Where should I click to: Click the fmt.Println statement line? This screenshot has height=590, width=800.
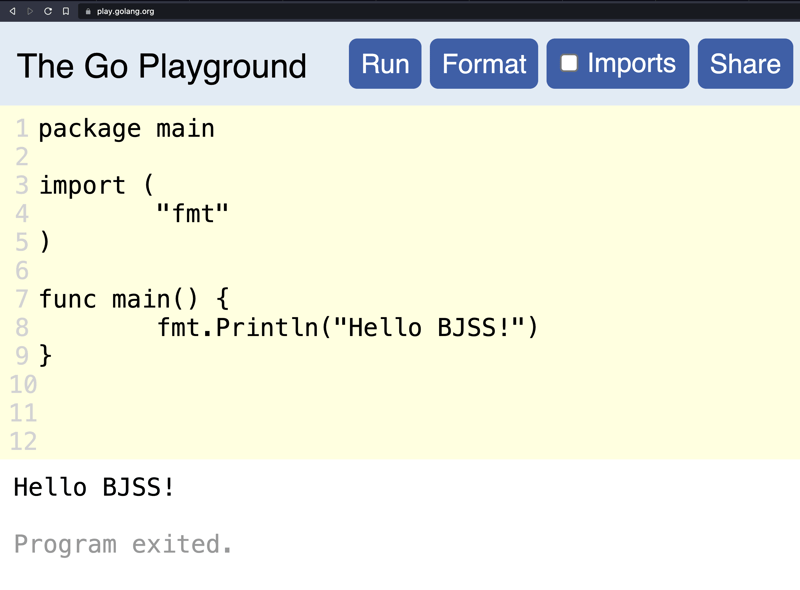coord(347,327)
